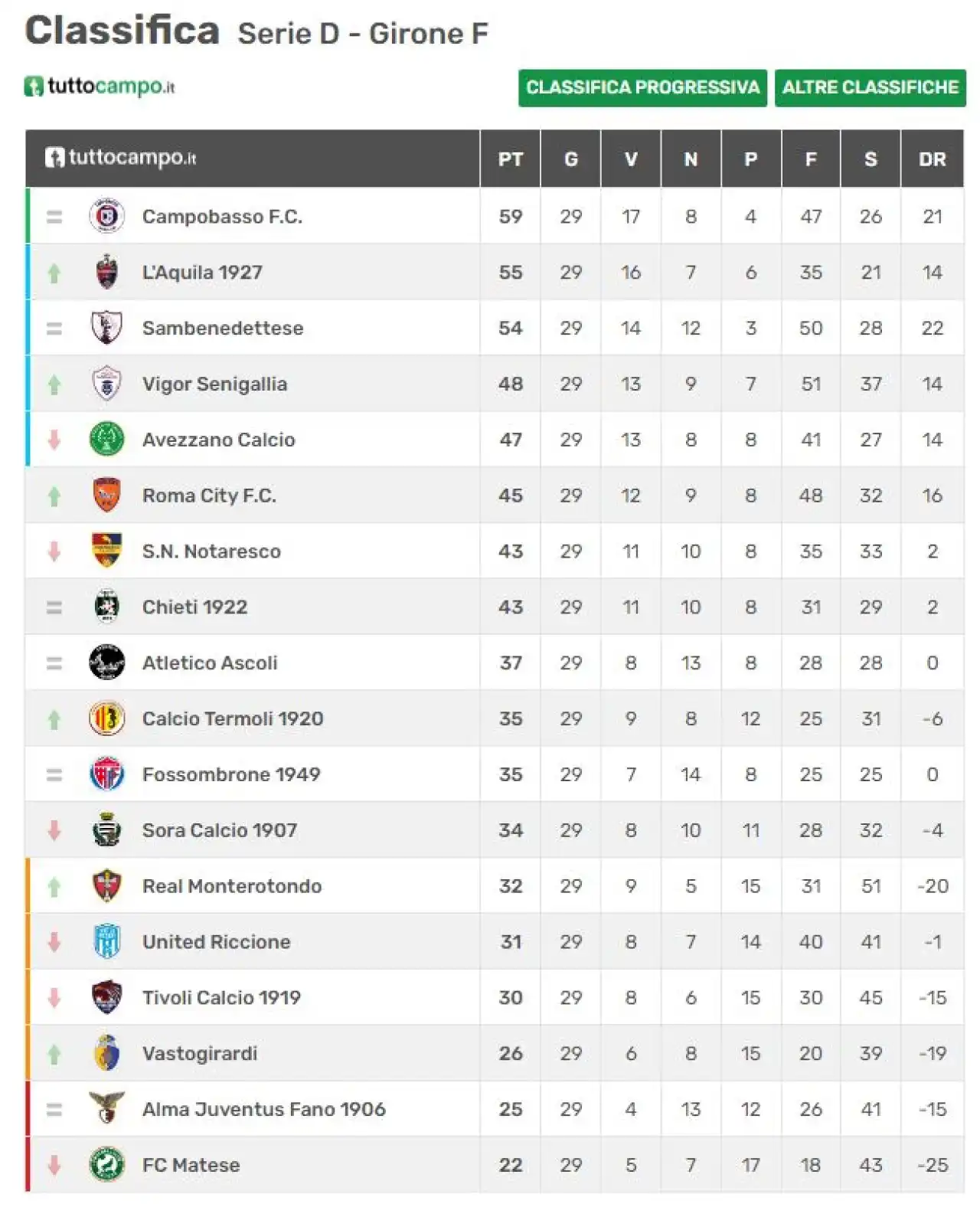Click the Avezzano Calcio green crest
Screen dimensions: 980x1217
coord(107,440)
